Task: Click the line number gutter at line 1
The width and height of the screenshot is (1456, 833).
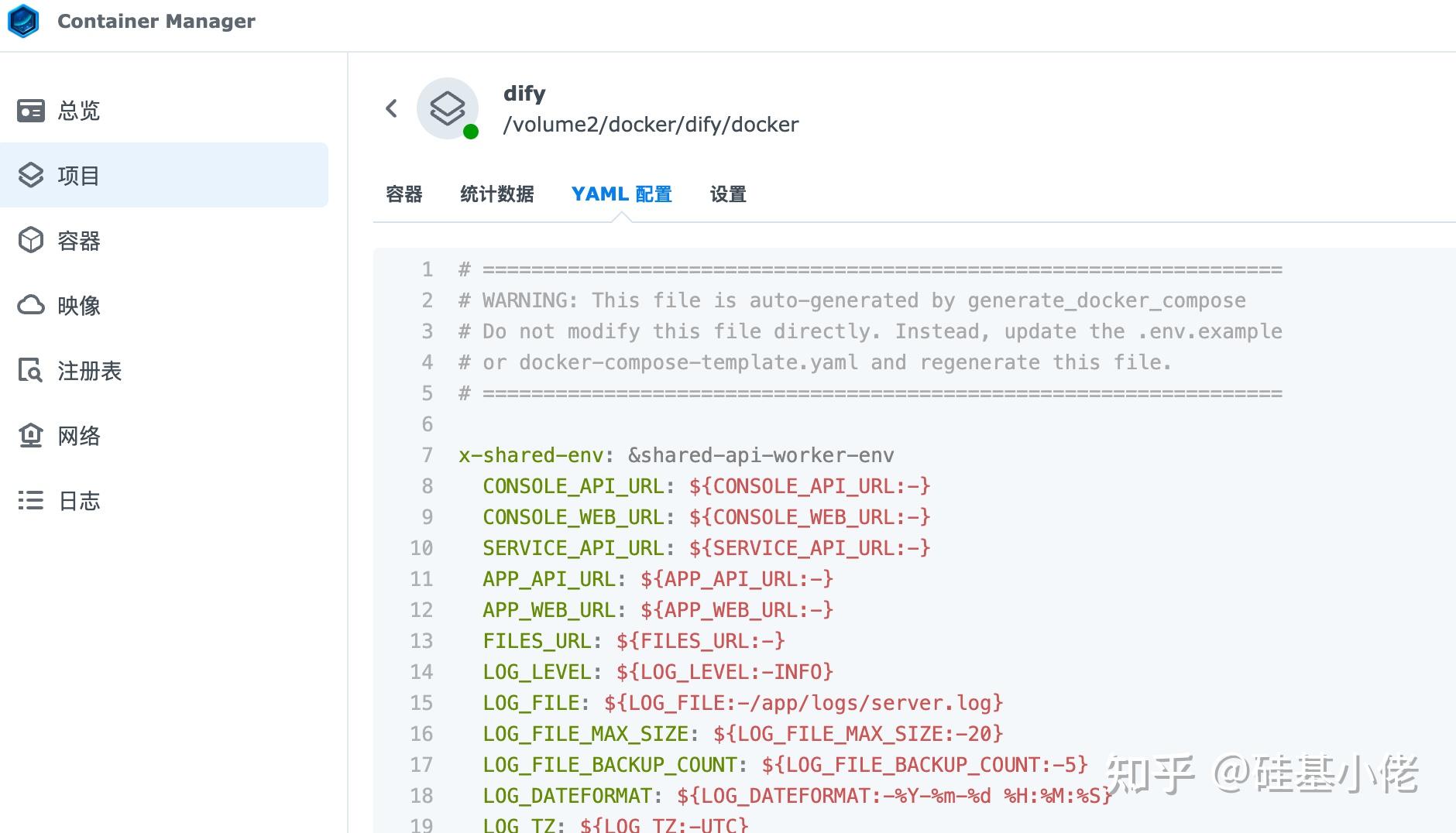Action: [427, 269]
